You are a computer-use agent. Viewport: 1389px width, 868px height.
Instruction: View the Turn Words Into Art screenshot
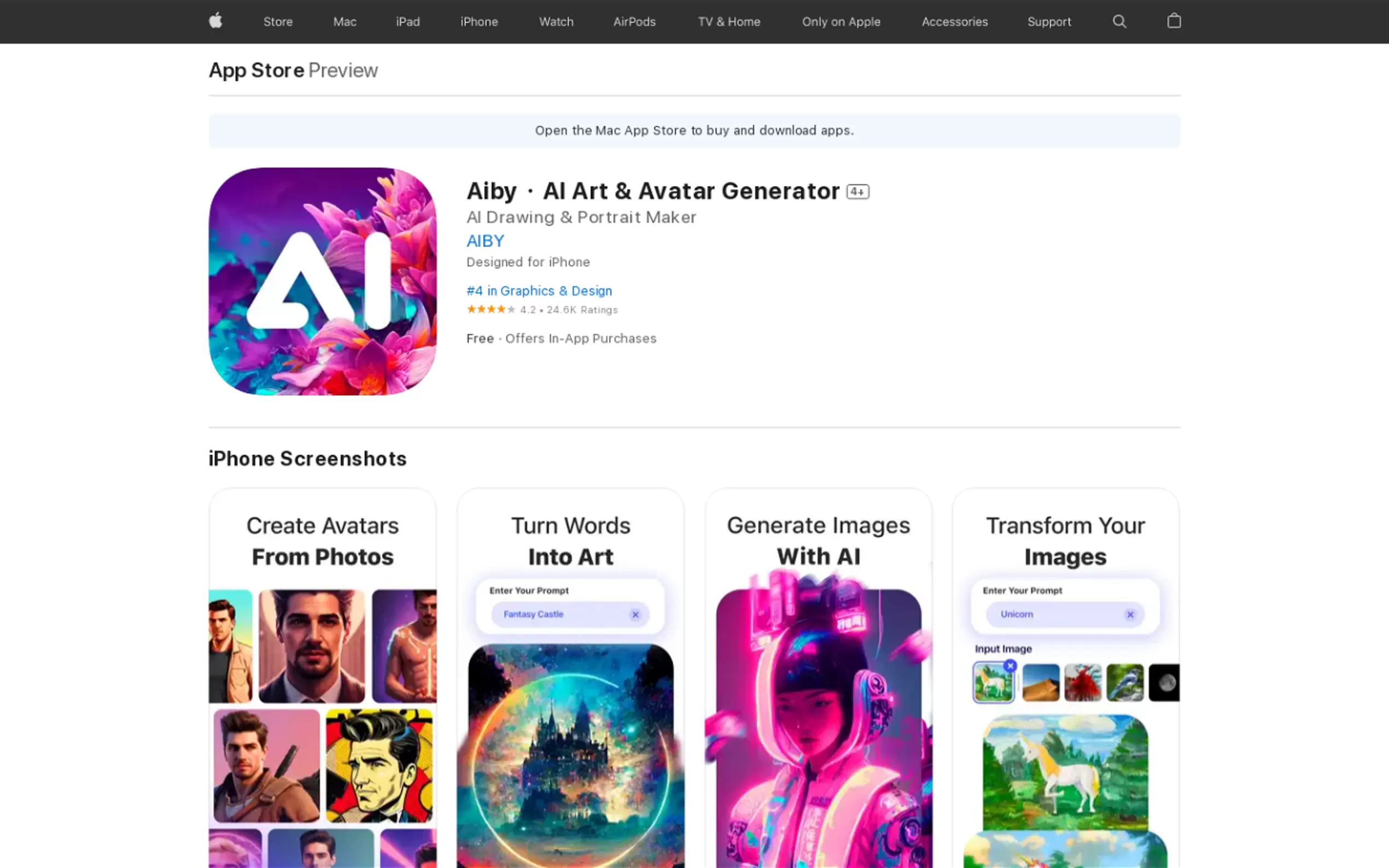pos(570,678)
